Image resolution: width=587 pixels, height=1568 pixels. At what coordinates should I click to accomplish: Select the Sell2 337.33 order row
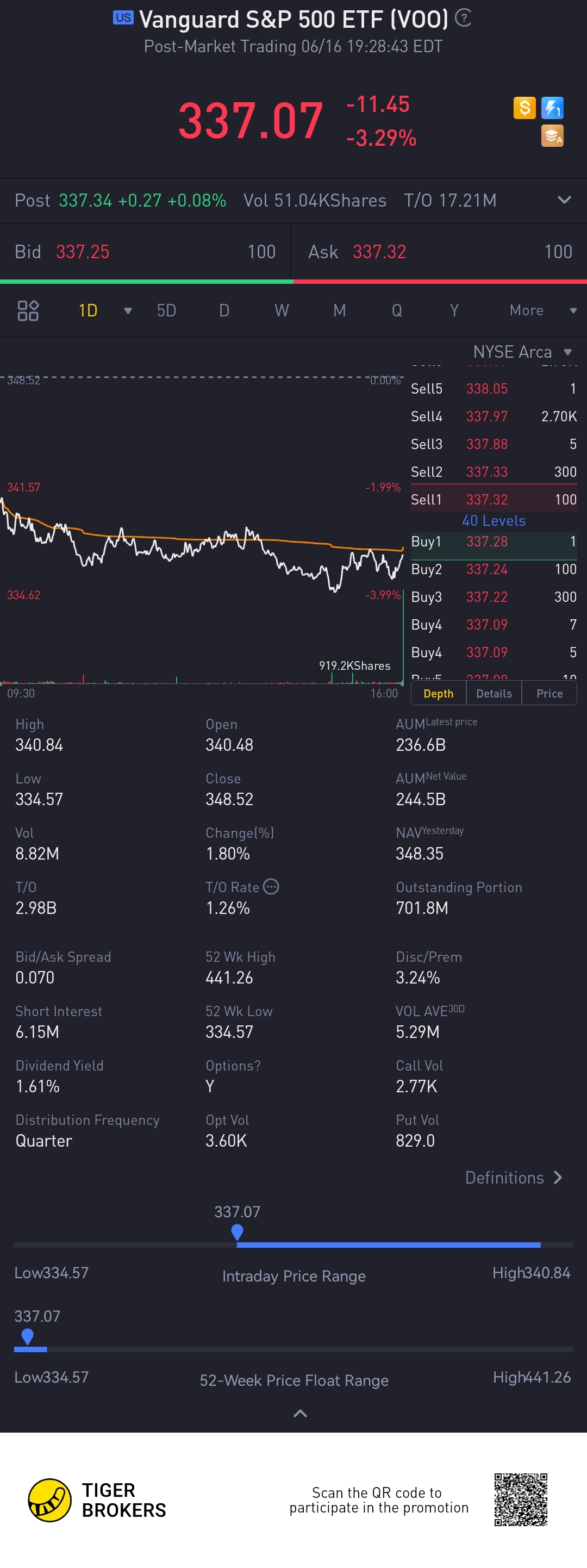494,472
